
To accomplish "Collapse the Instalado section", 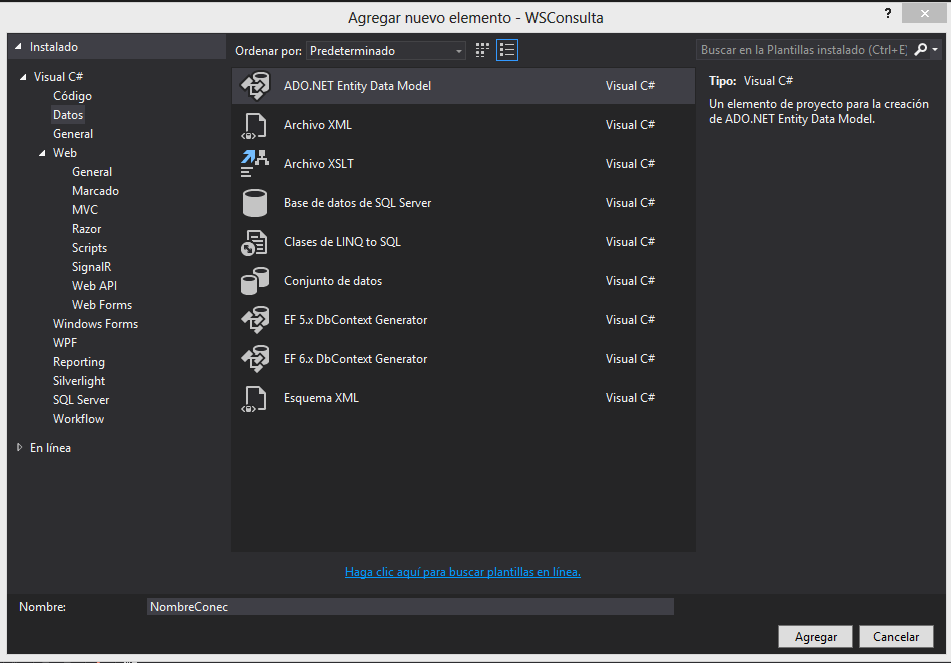I will point(18,47).
